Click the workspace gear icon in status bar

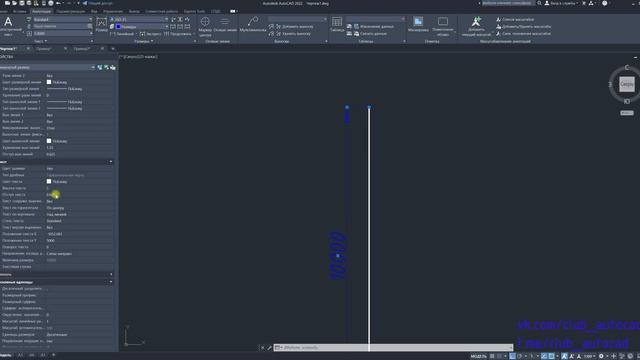601,356
